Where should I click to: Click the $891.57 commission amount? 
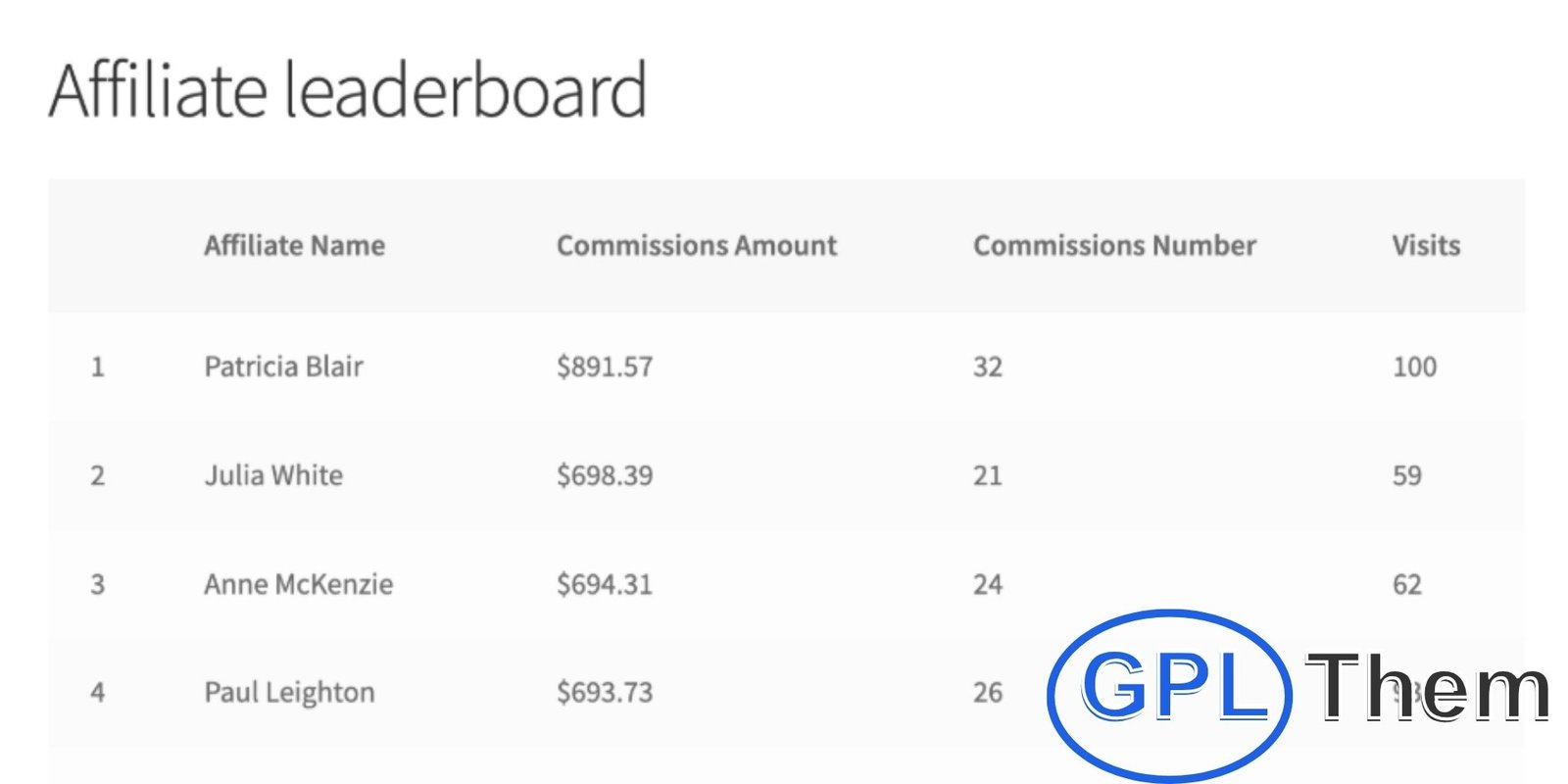pyautogui.click(x=605, y=367)
